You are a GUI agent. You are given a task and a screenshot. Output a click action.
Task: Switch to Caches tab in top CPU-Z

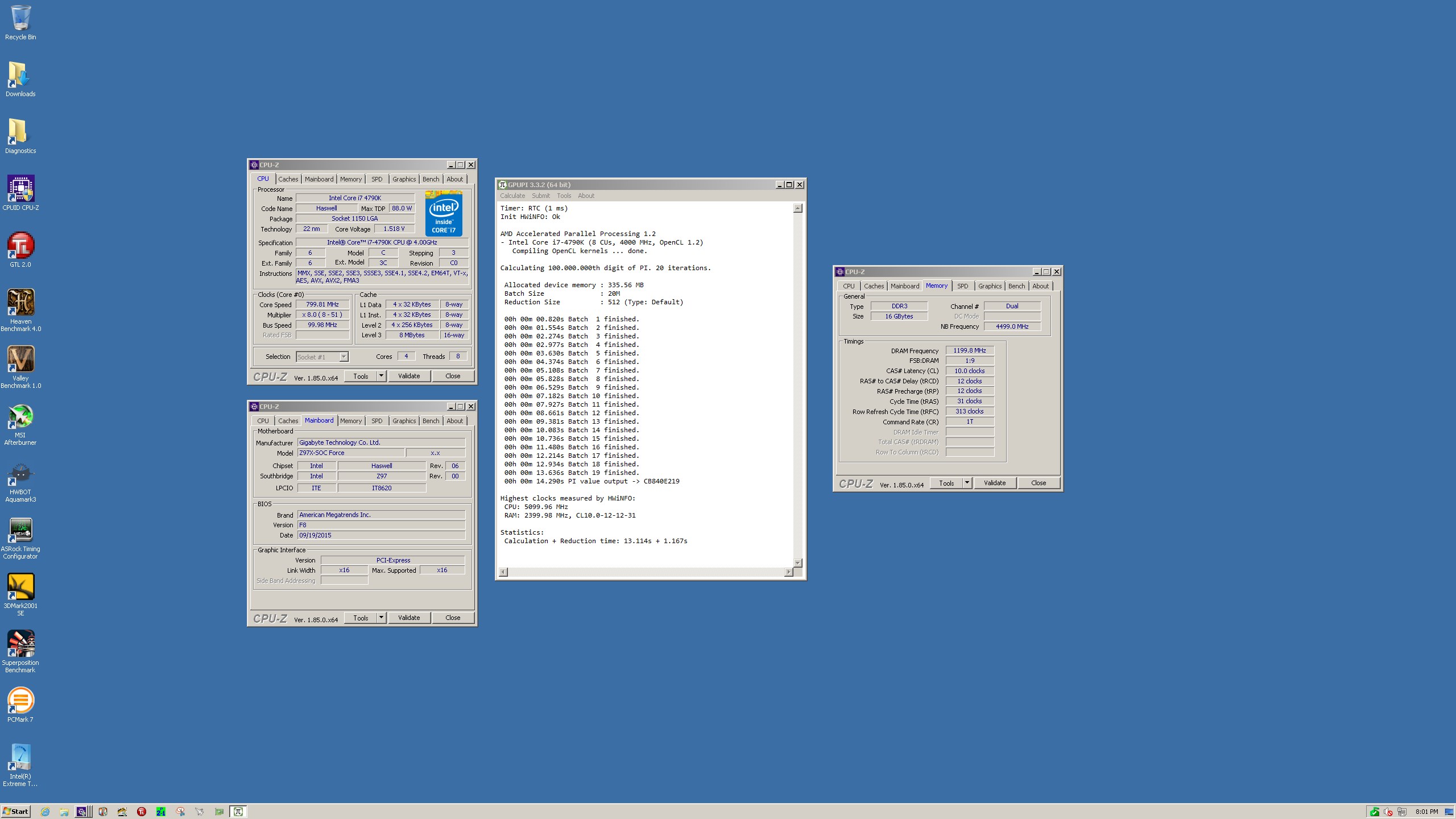[x=288, y=179]
